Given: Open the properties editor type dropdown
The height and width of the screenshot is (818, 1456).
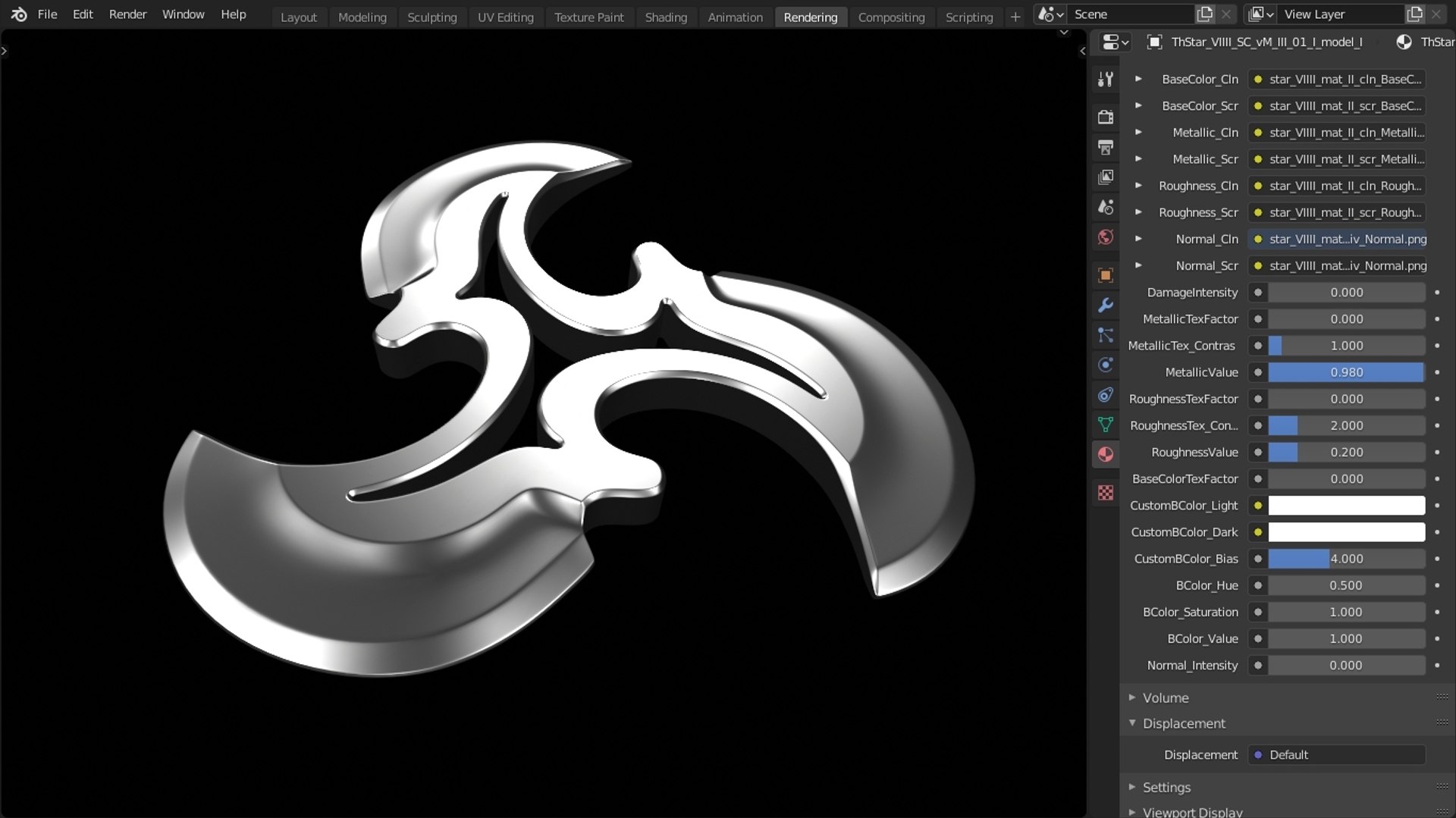Looking at the screenshot, I should [1115, 42].
